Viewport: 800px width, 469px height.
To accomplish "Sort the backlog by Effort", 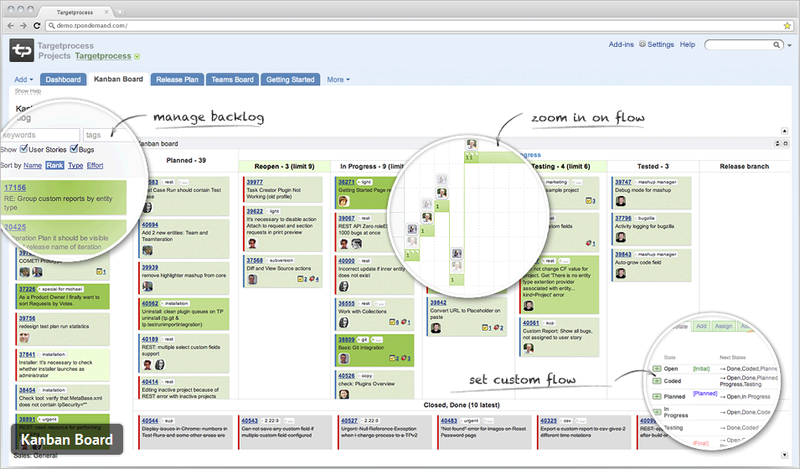I will pyautogui.click(x=95, y=165).
